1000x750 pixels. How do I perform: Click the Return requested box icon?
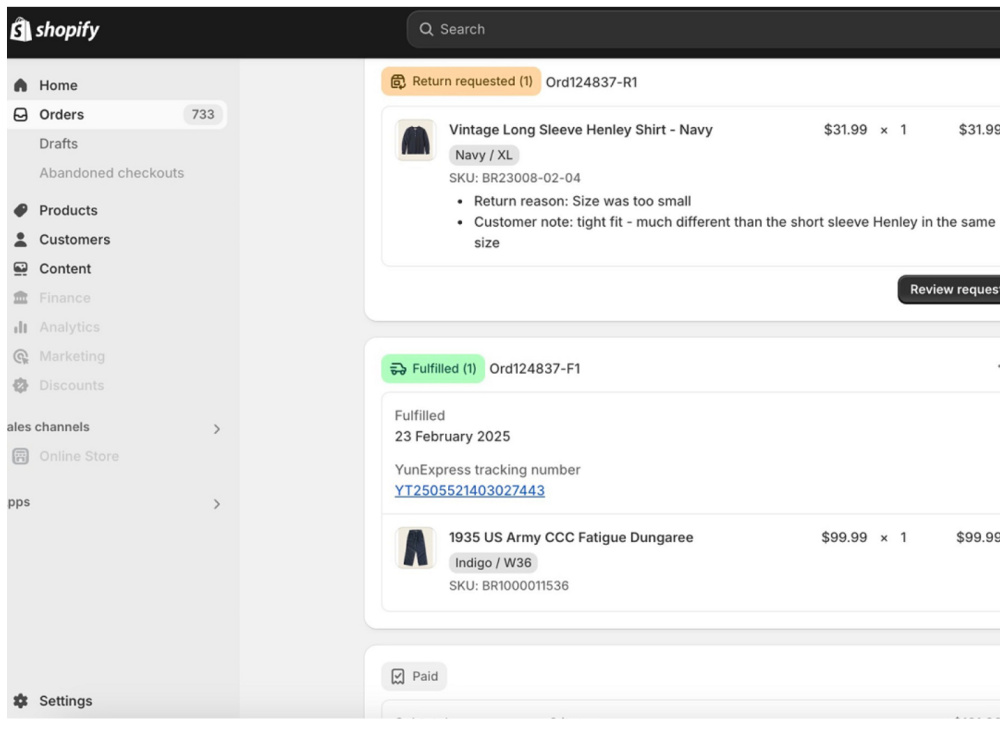tap(398, 82)
